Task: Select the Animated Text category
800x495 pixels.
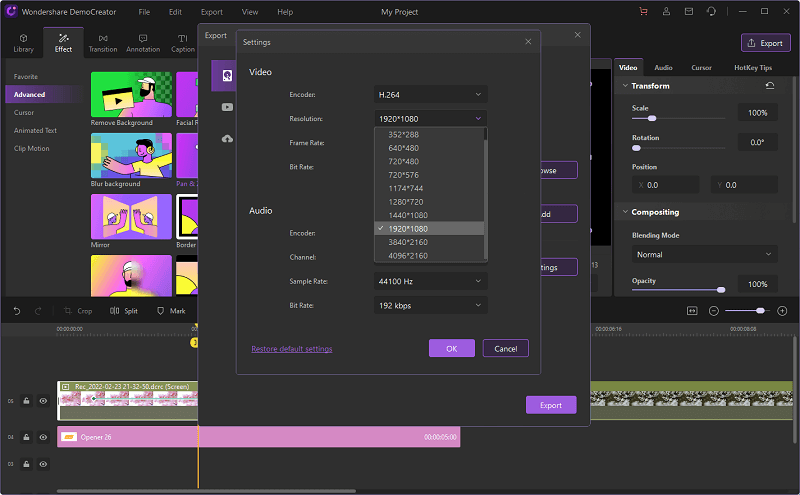Action: [x=35, y=130]
